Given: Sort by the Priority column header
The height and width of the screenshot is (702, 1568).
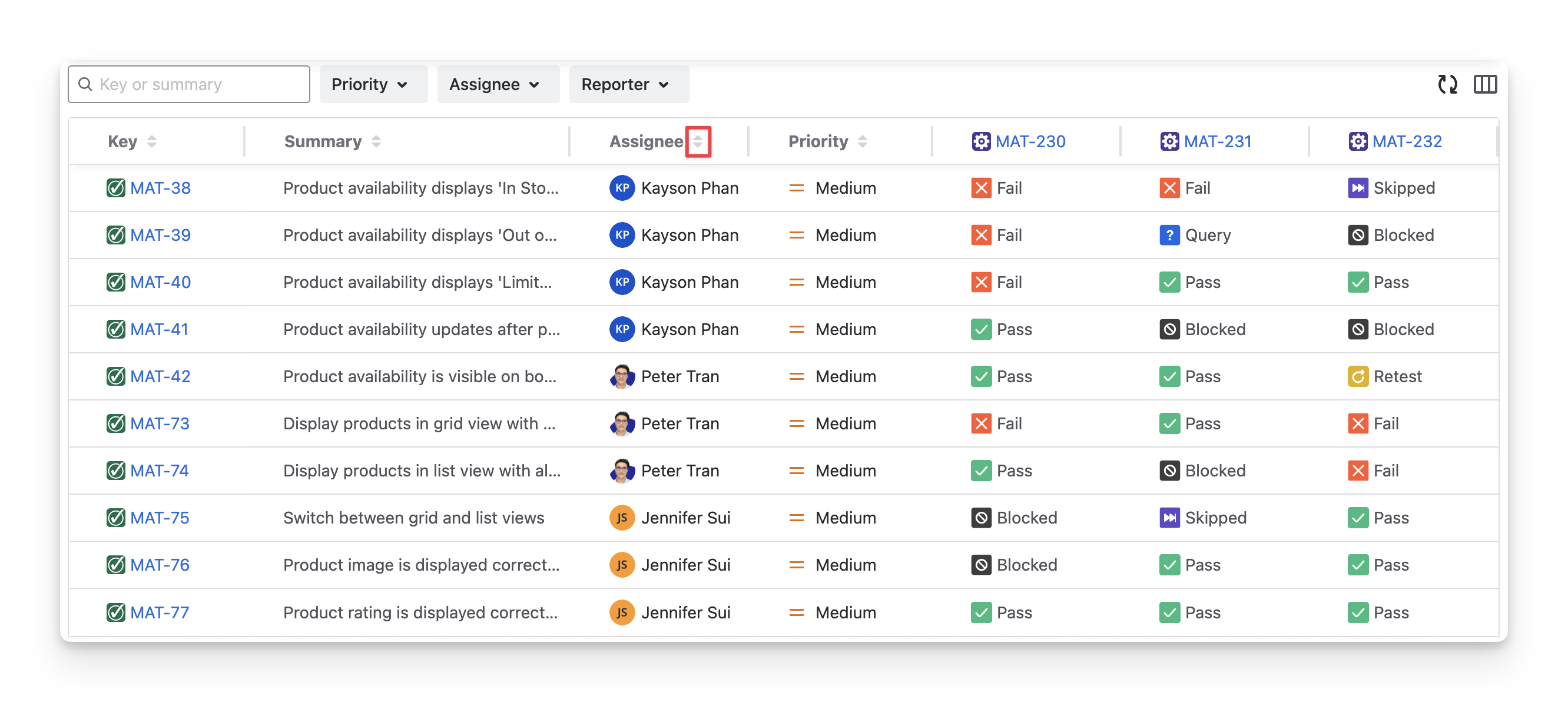Looking at the screenshot, I should (x=862, y=141).
